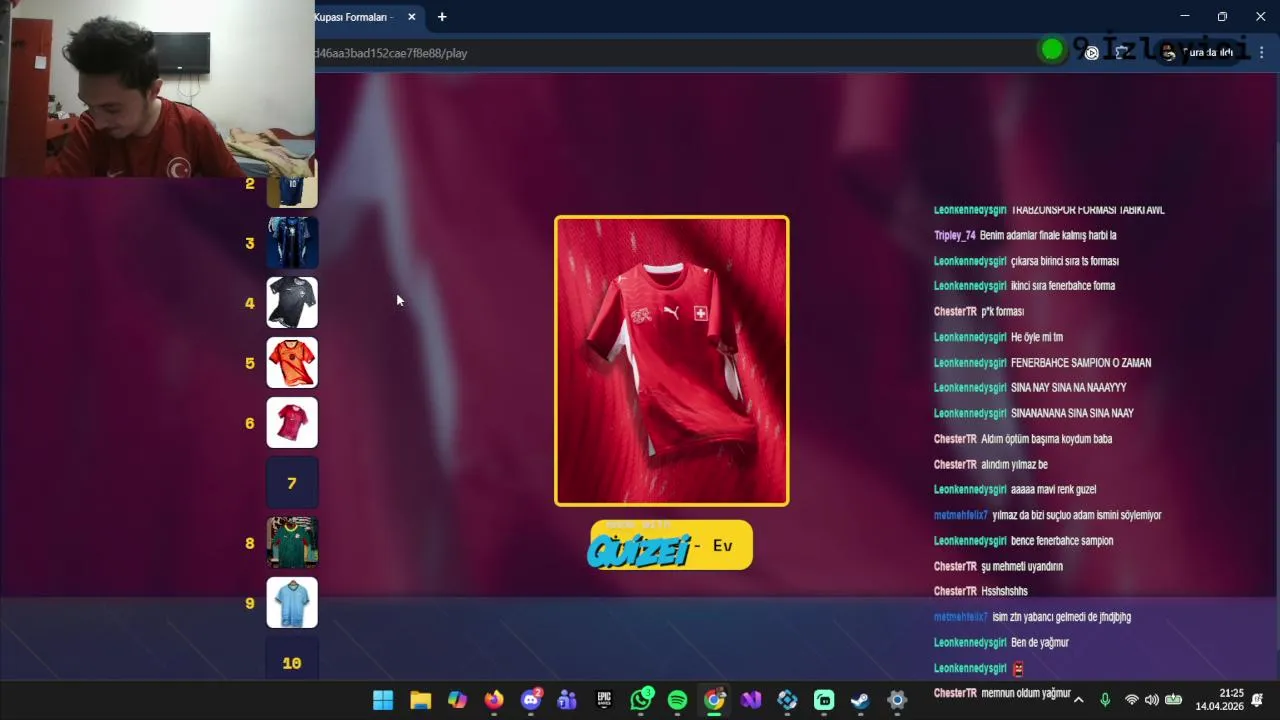
Task: Open WhatsApp from the taskbar
Action: point(641,700)
